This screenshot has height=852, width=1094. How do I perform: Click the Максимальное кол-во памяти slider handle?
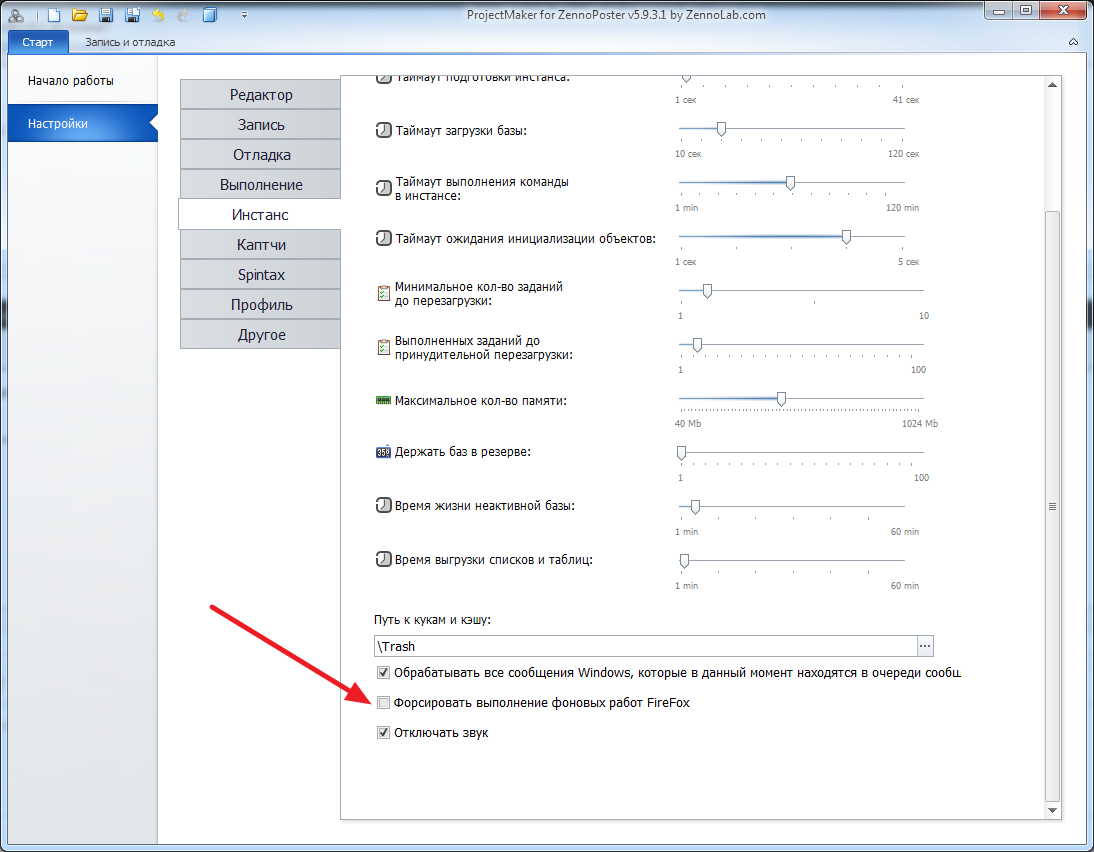(781, 399)
